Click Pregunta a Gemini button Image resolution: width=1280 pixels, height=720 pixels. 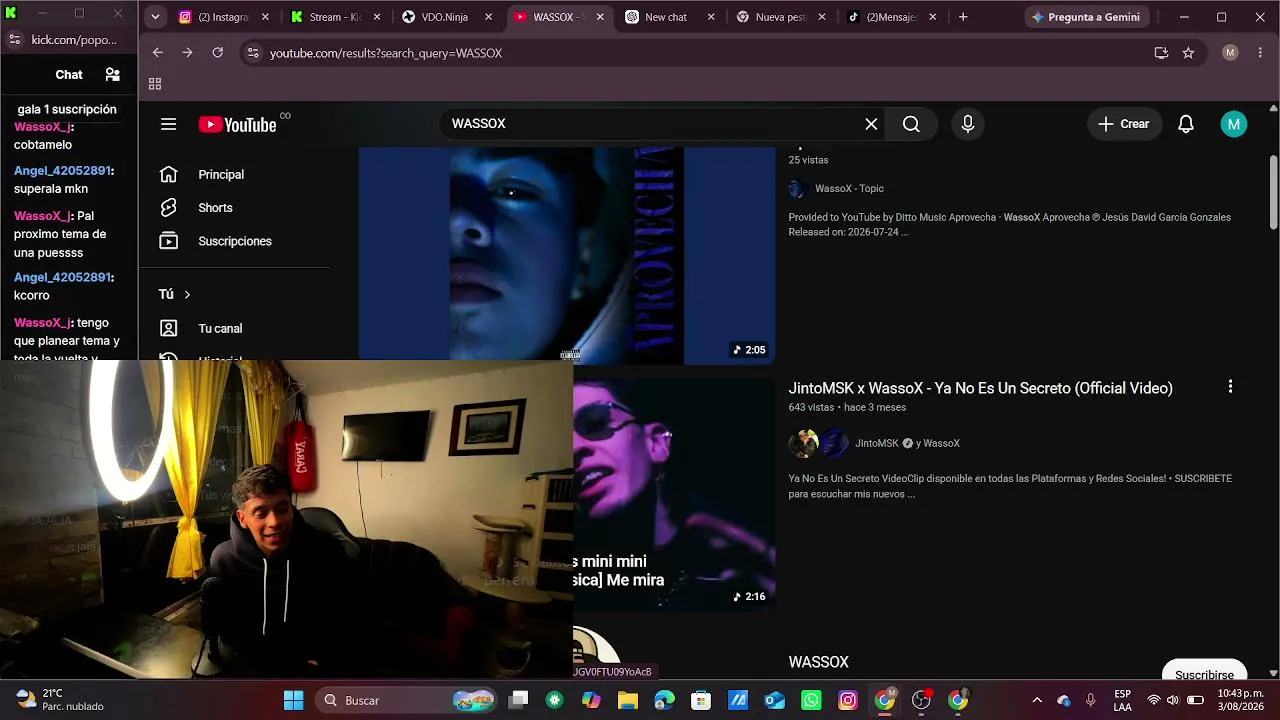1086,17
